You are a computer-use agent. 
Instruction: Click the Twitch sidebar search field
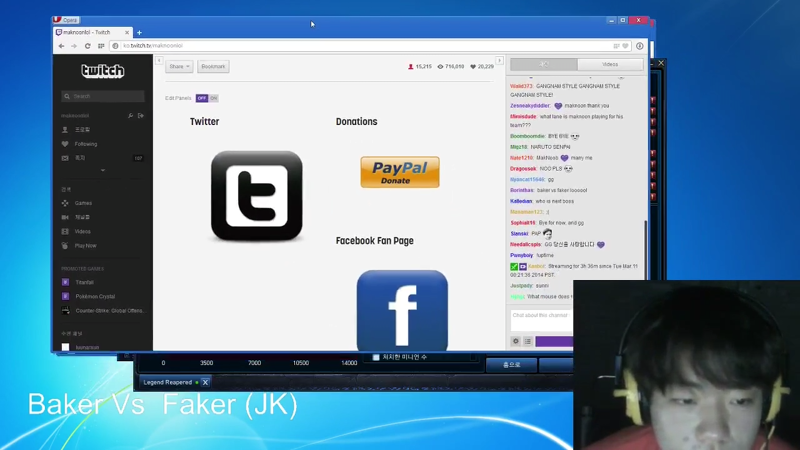click(x=103, y=96)
